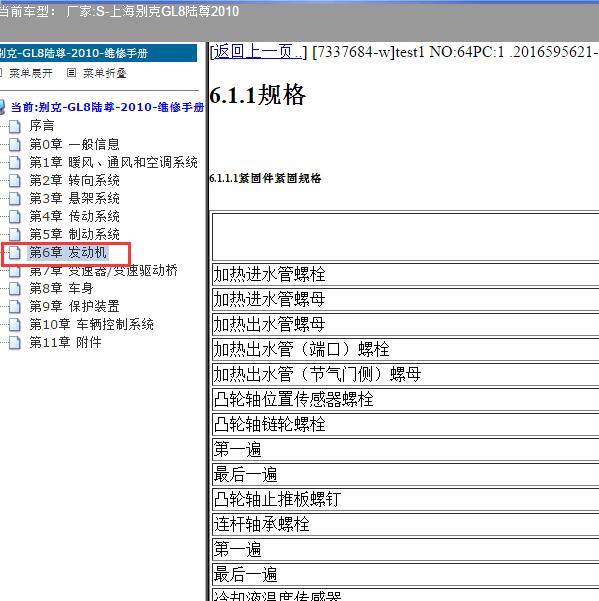
Task: Click the 凸轮轴止推板螺钉 row
Action: click(x=405, y=499)
